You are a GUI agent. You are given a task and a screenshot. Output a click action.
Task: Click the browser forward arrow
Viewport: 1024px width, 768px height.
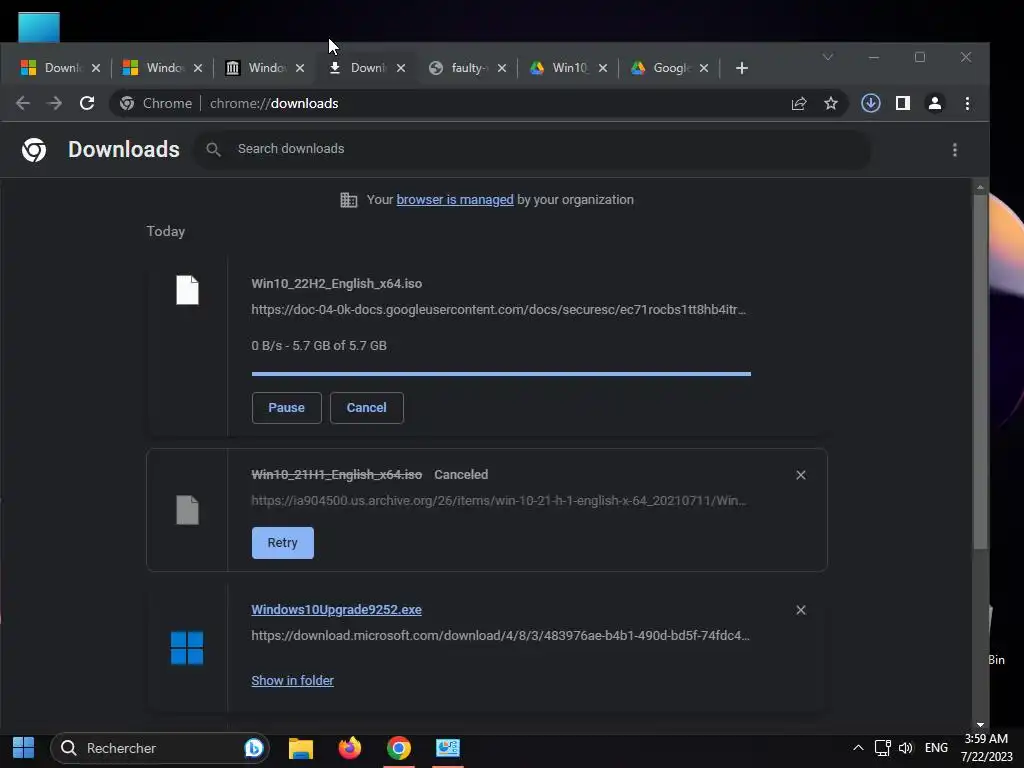tap(55, 103)
